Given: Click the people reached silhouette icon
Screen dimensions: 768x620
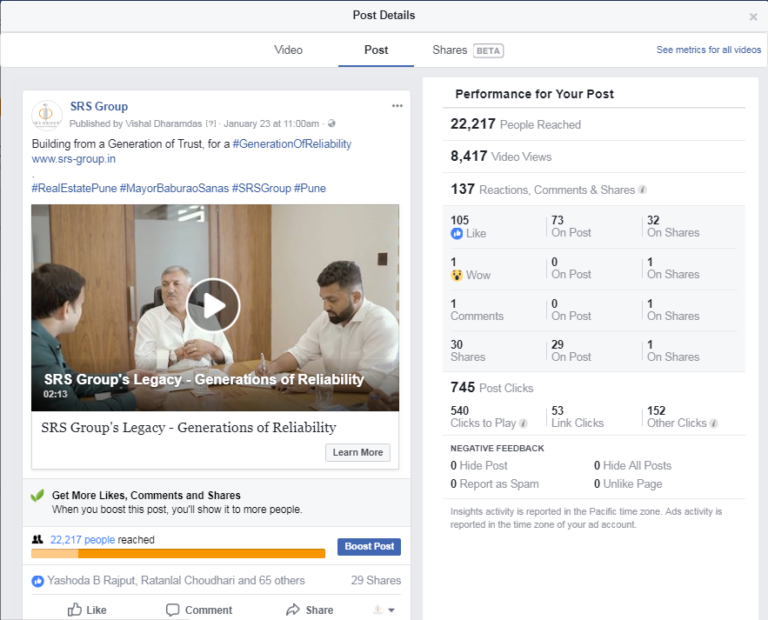Looking at the screenshot, I should [x=38, y=539].
